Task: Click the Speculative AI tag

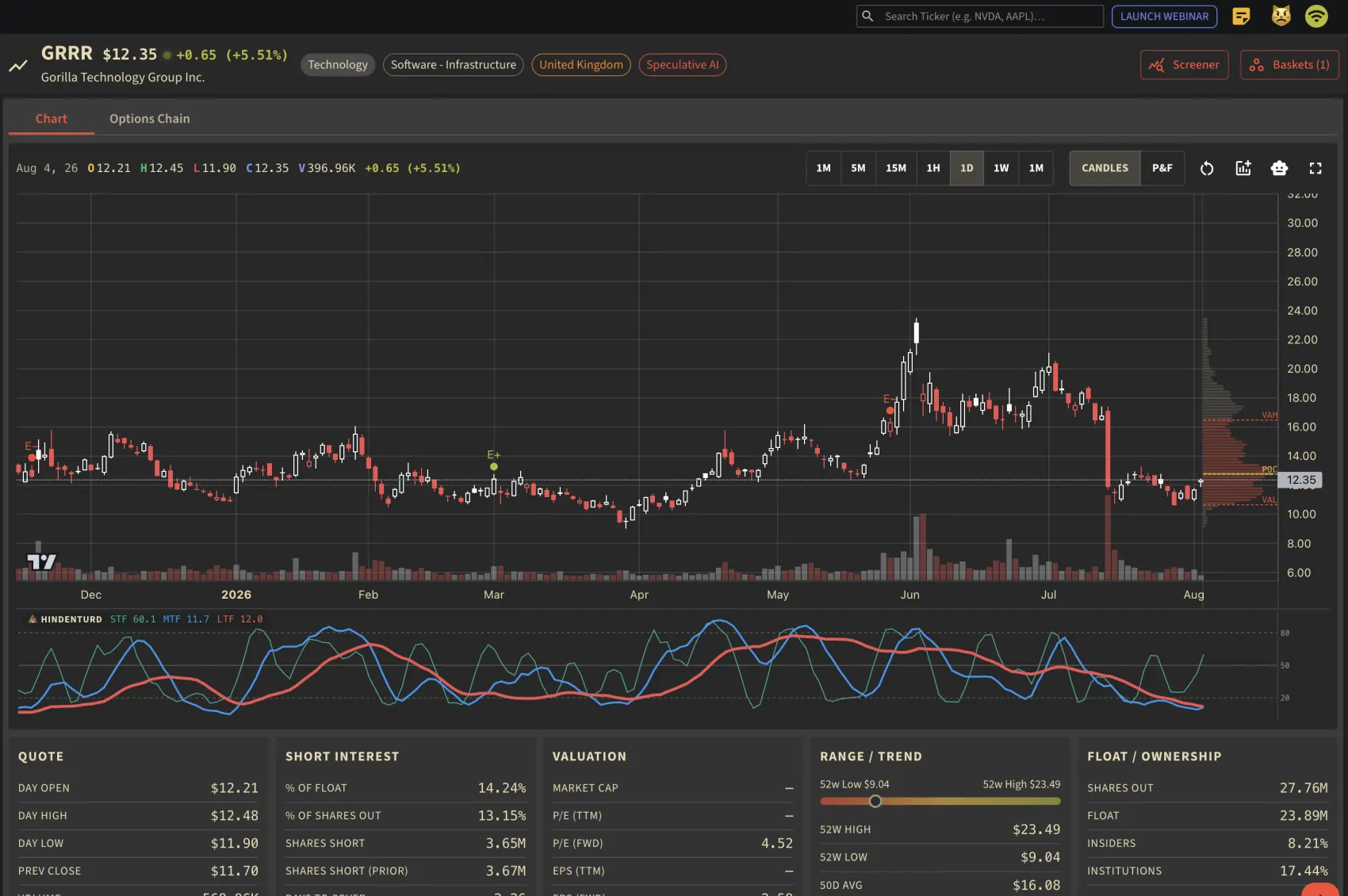Action: [682, 65]
